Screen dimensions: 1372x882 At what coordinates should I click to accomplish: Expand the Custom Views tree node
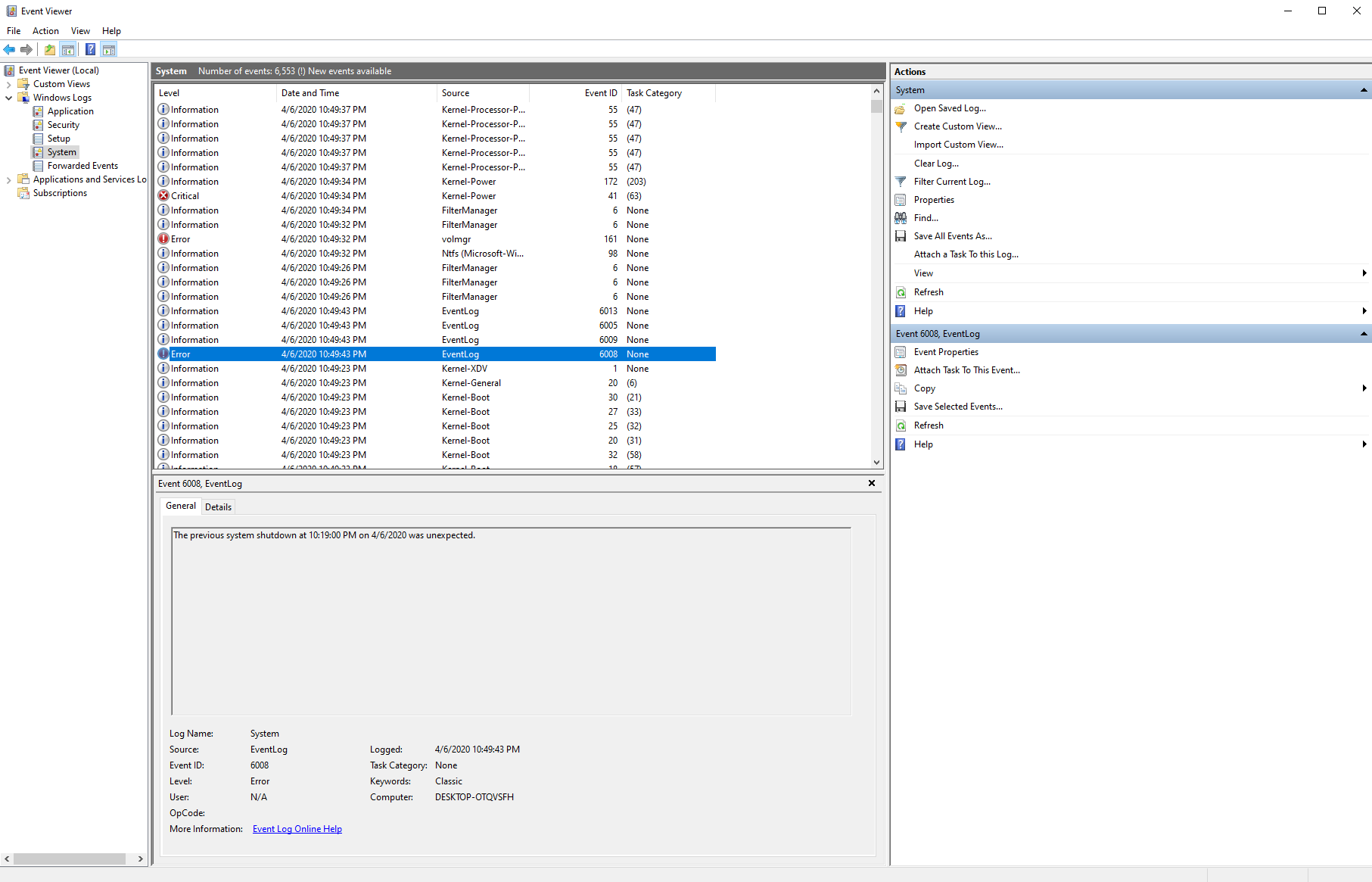click(8, 84)
